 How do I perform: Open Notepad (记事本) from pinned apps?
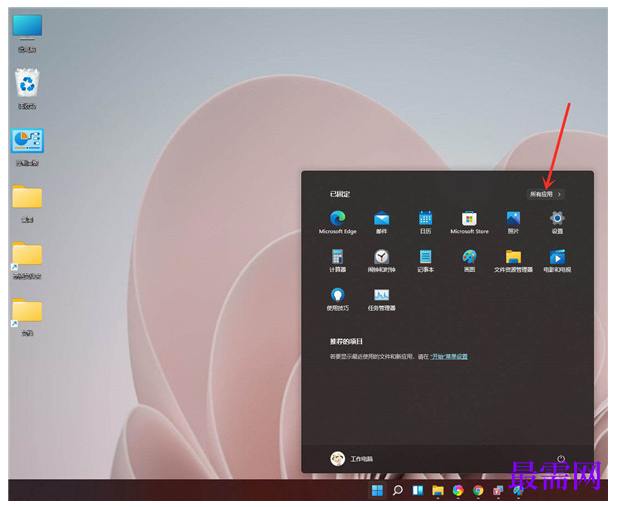point(425,261)
